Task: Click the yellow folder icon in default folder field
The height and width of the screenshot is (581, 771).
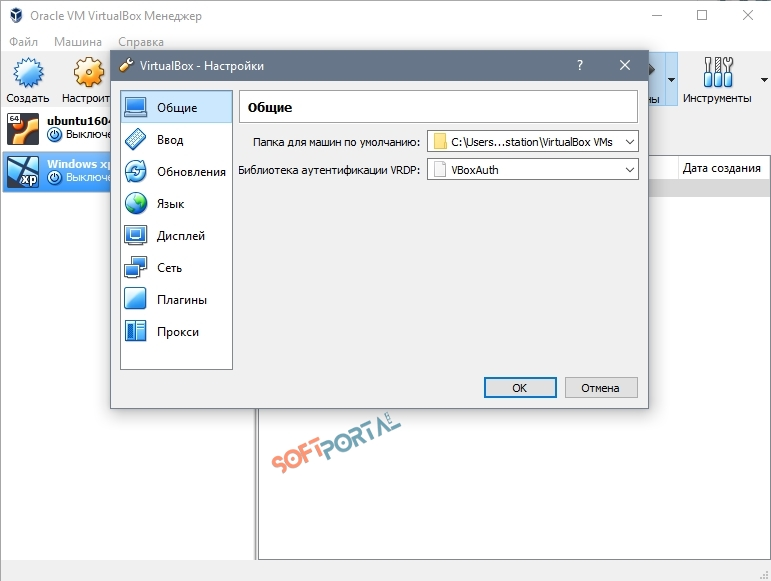Action: tap(440, 142)
